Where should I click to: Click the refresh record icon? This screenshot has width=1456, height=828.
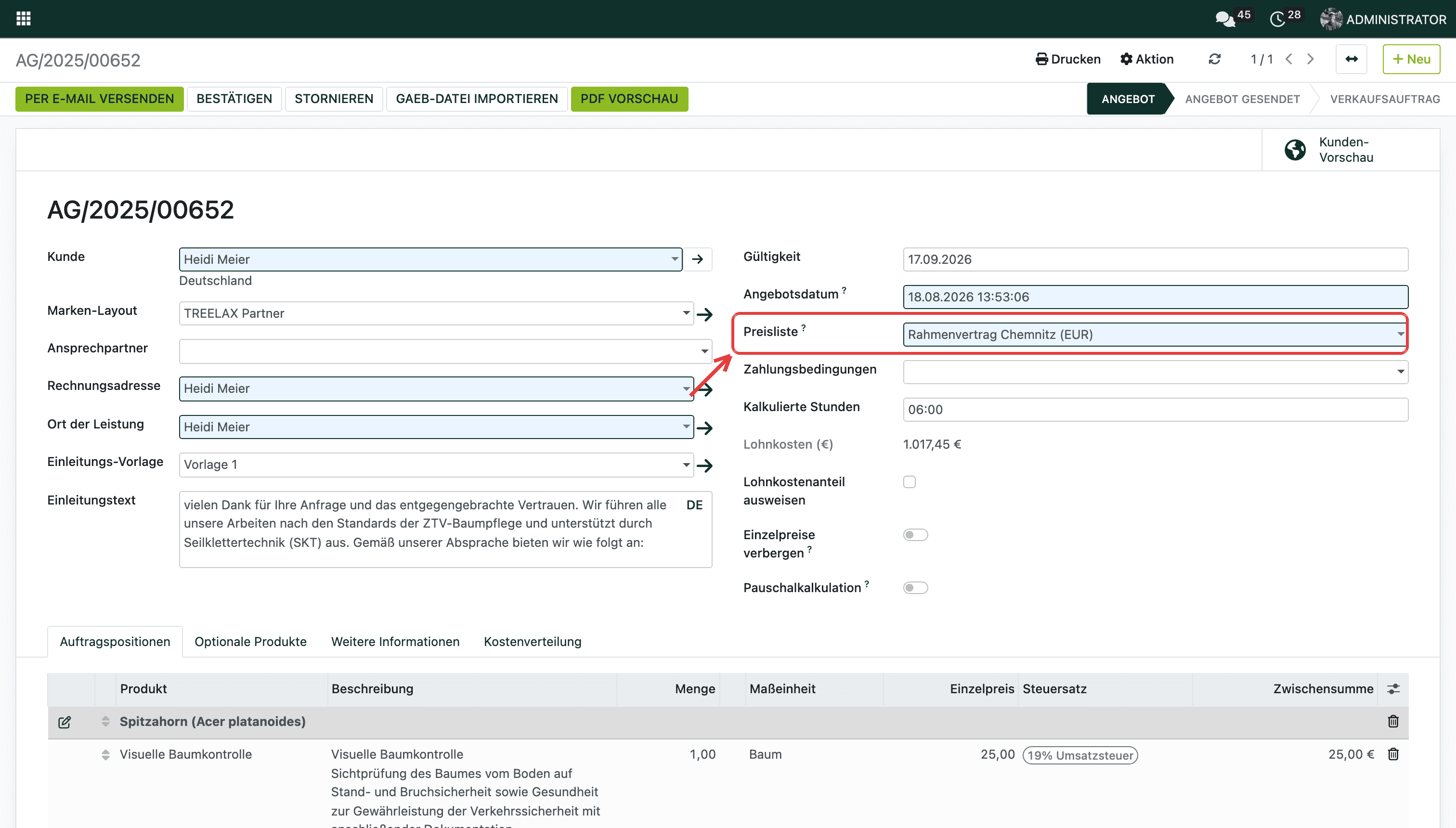1214,59
